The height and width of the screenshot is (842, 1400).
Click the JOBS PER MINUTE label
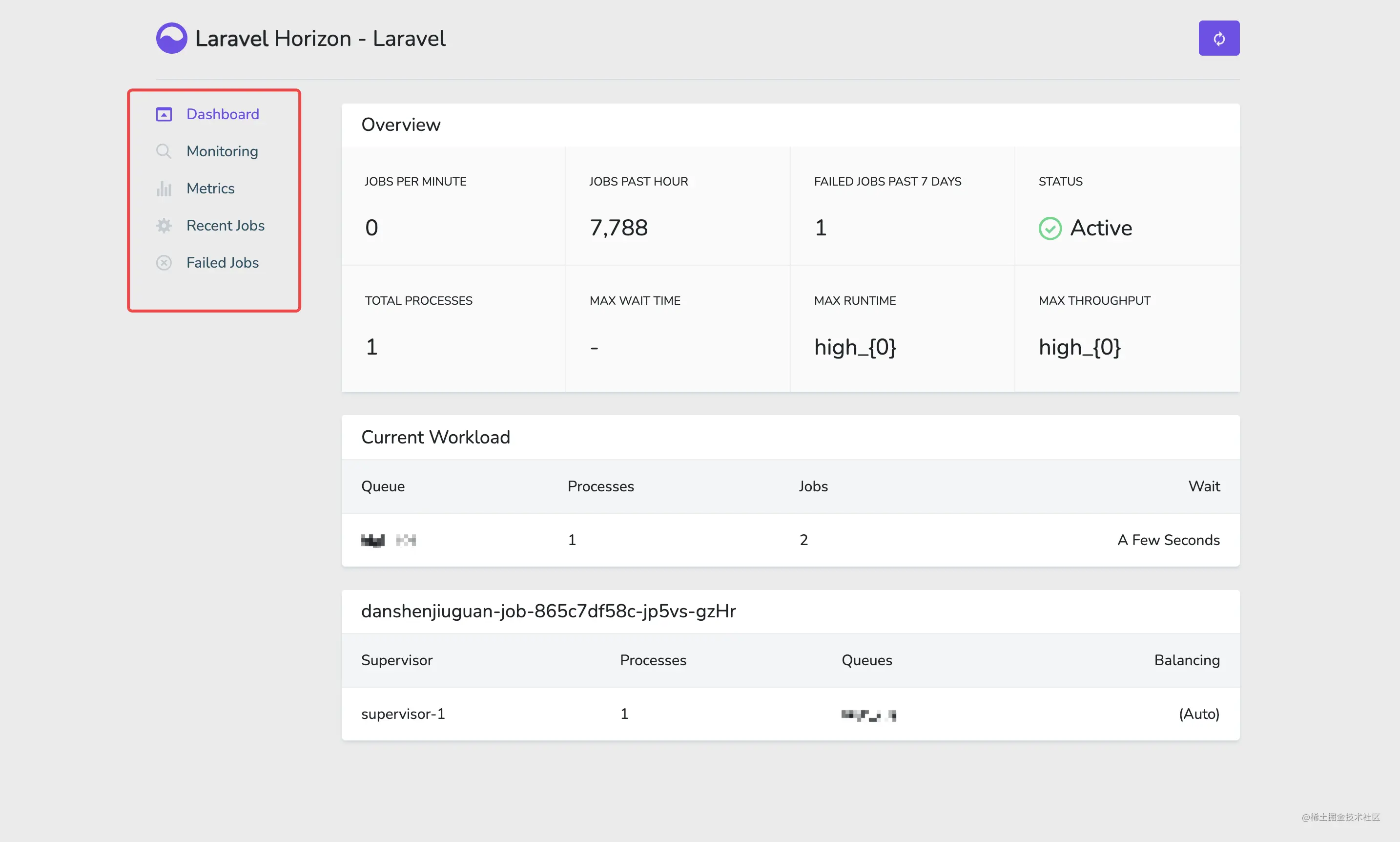[x=415, y=182]
